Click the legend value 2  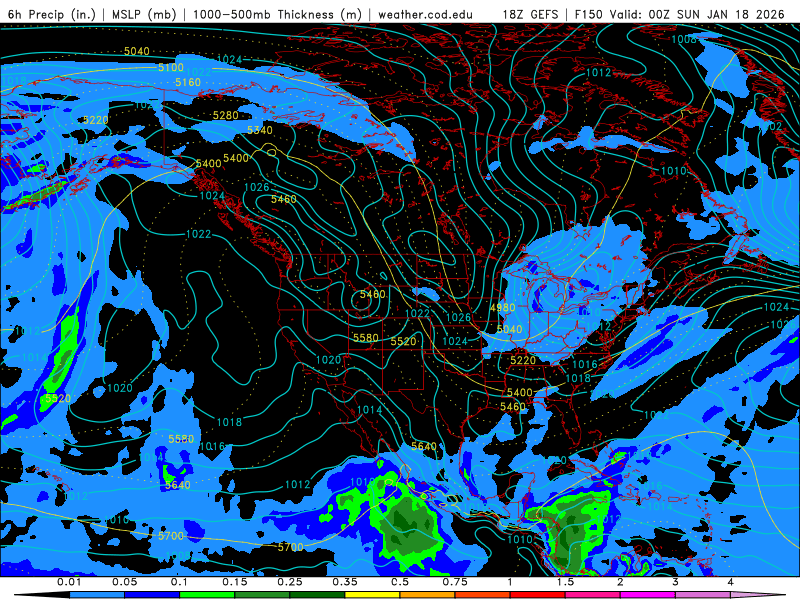620,582
